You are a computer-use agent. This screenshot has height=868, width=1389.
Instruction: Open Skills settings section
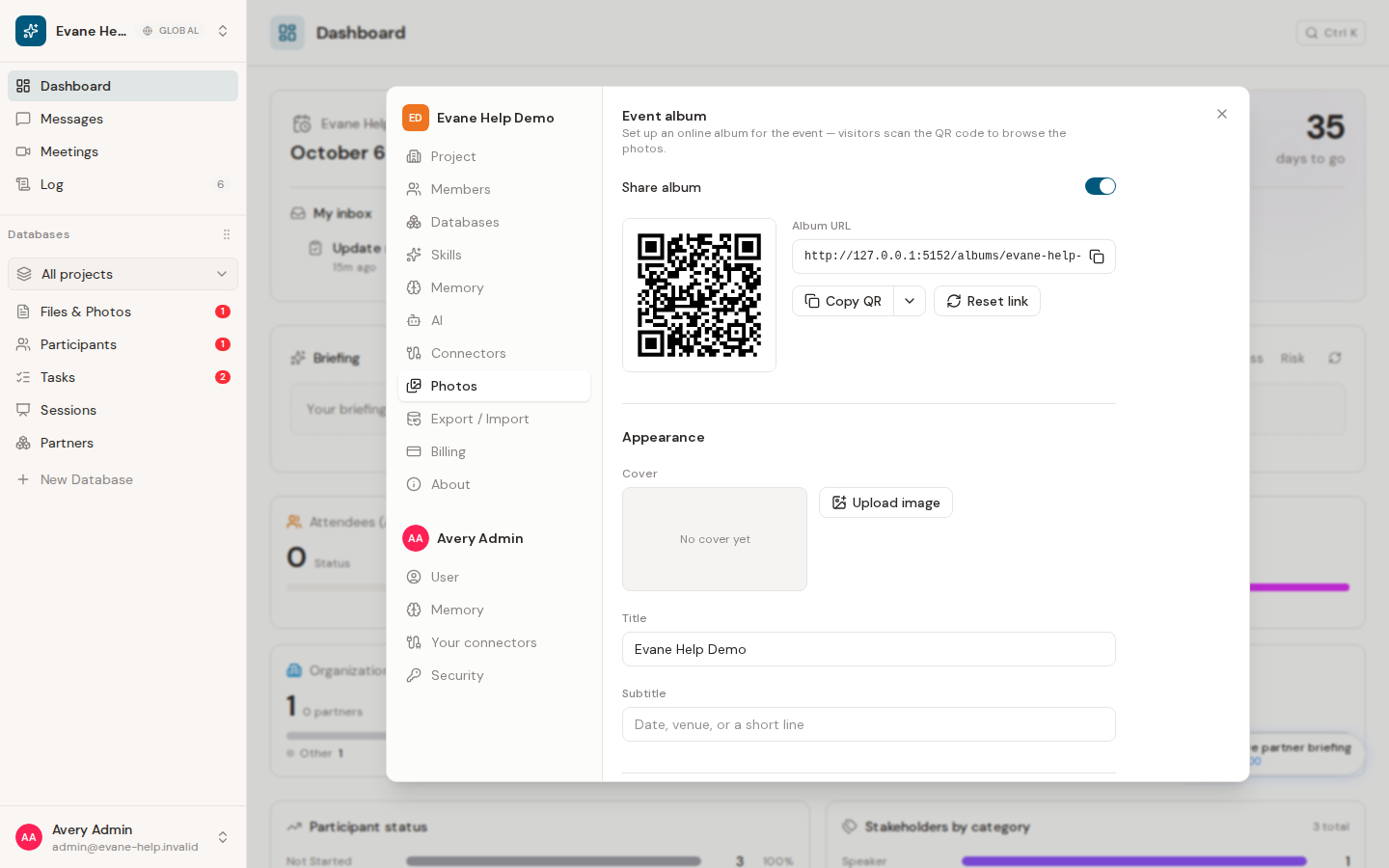pyautogui.click(x=494, y=255)
